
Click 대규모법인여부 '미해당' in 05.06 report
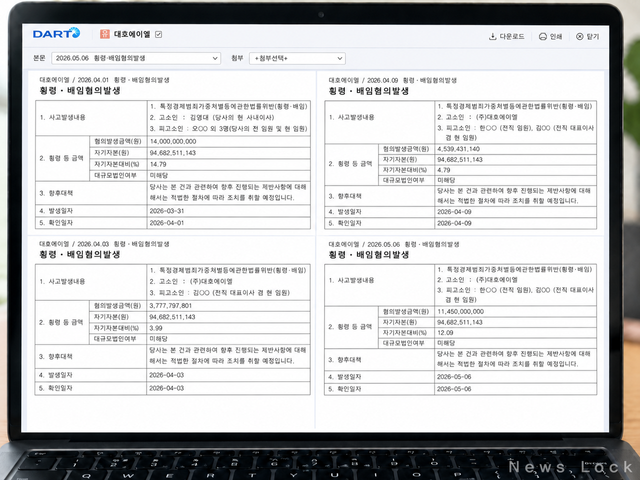point(446,343)
